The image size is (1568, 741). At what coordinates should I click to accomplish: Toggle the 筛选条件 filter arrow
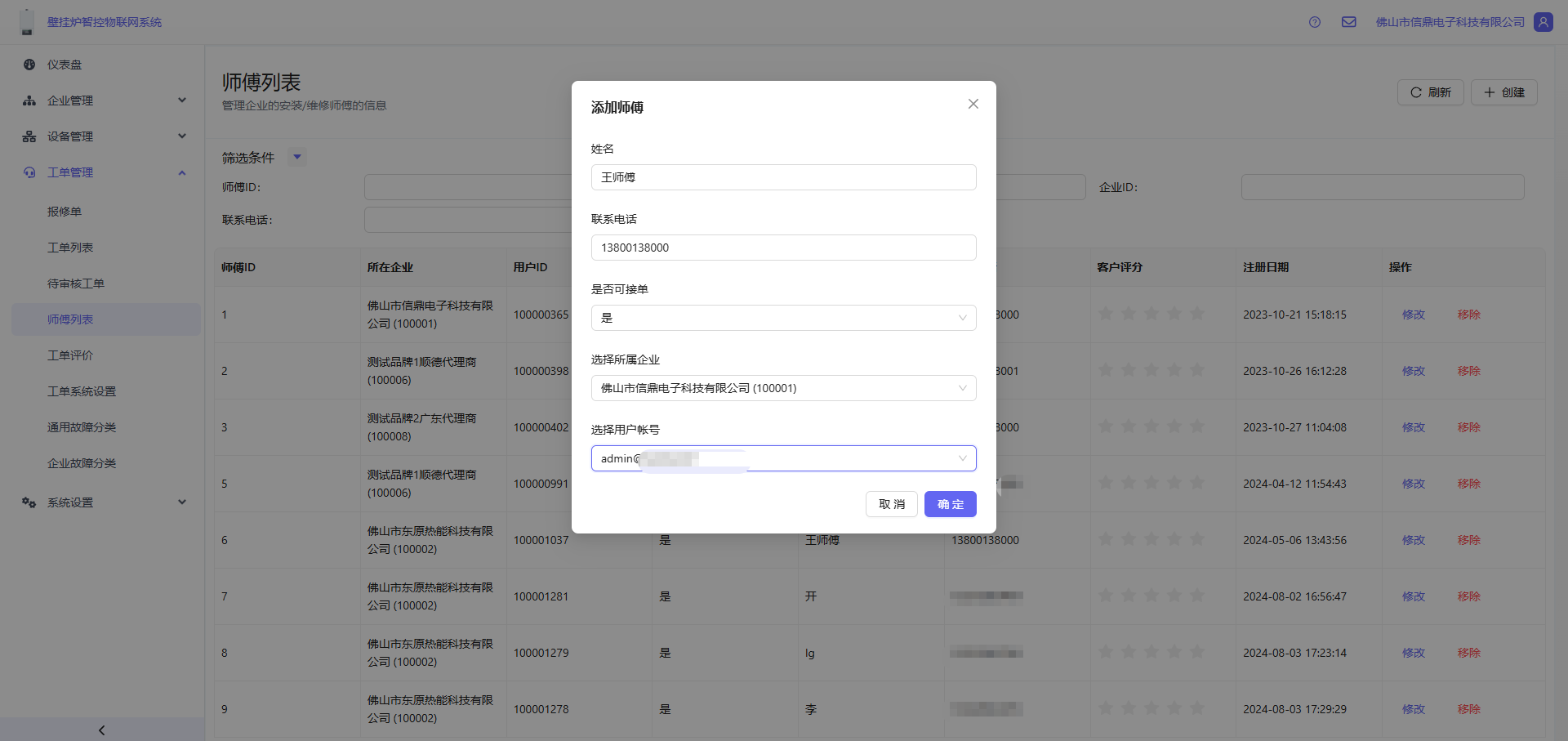point(297,157)
